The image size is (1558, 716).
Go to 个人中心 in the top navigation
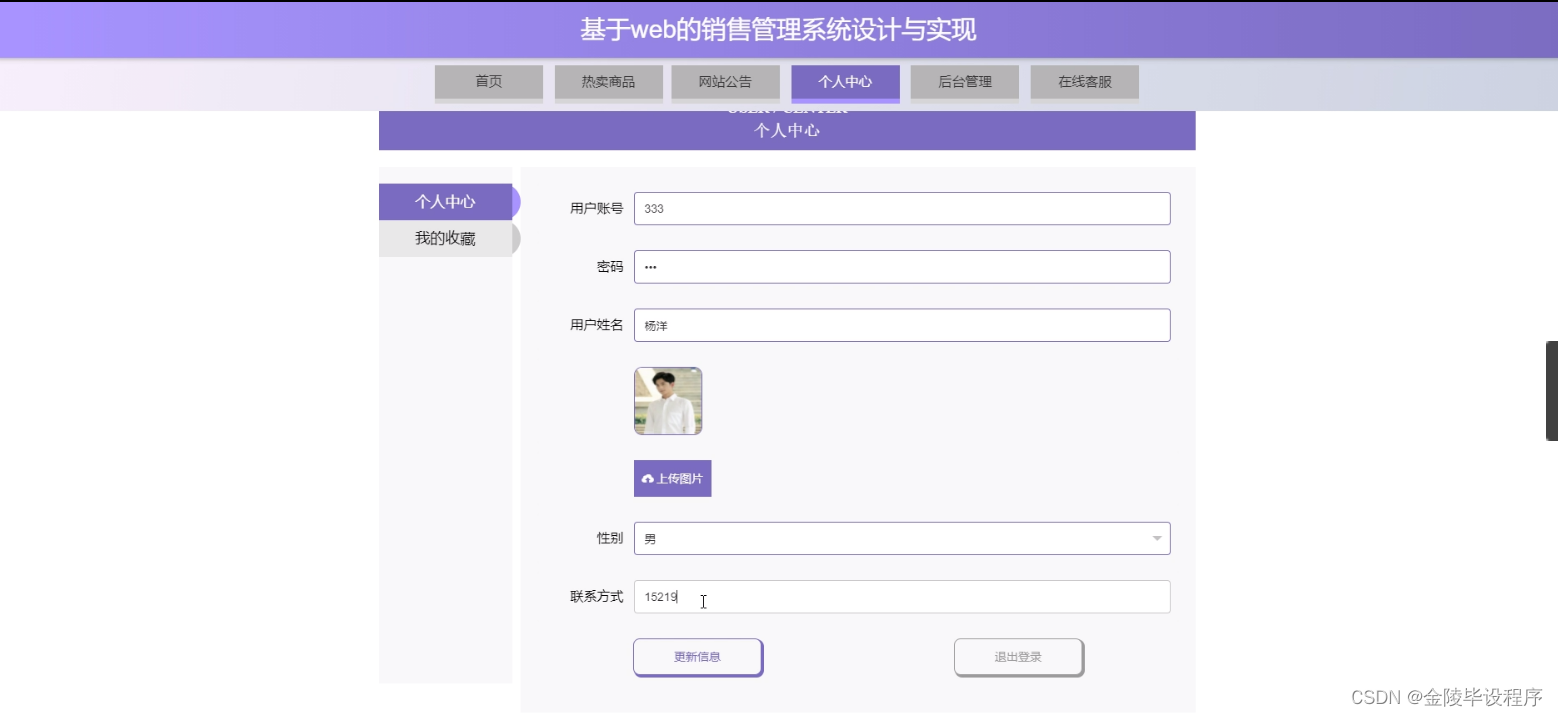[845, 82]
